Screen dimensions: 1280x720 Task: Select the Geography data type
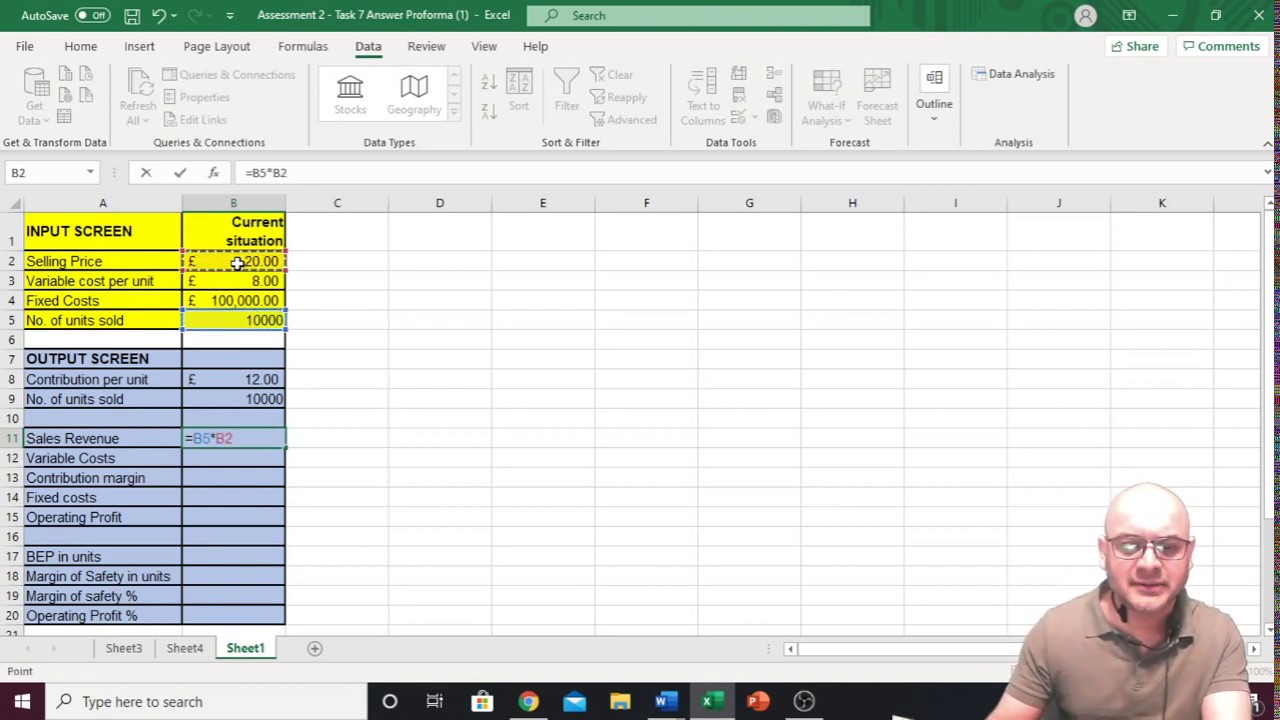pyautogui.click(x=414, y=95)
